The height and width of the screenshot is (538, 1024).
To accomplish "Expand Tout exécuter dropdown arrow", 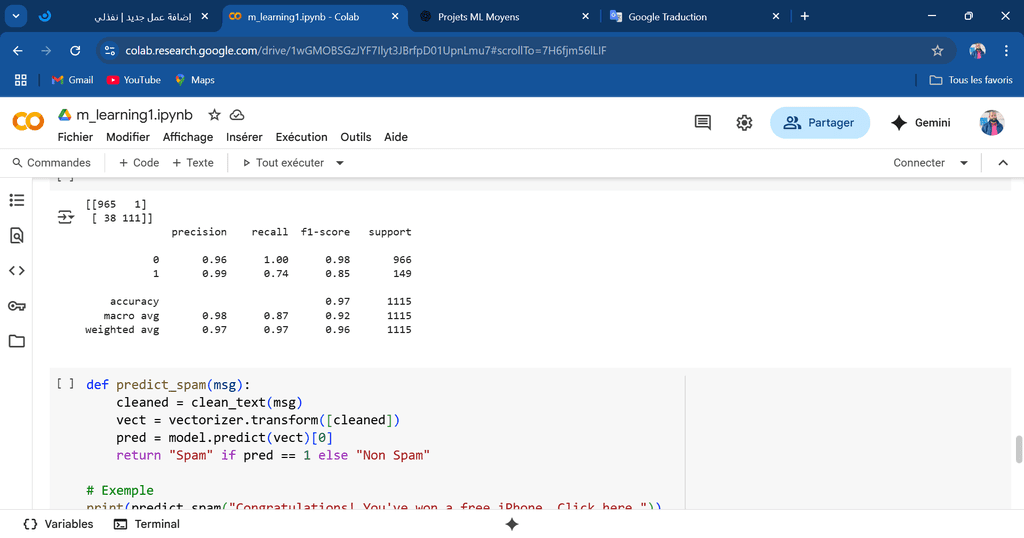I will [340, 163].
